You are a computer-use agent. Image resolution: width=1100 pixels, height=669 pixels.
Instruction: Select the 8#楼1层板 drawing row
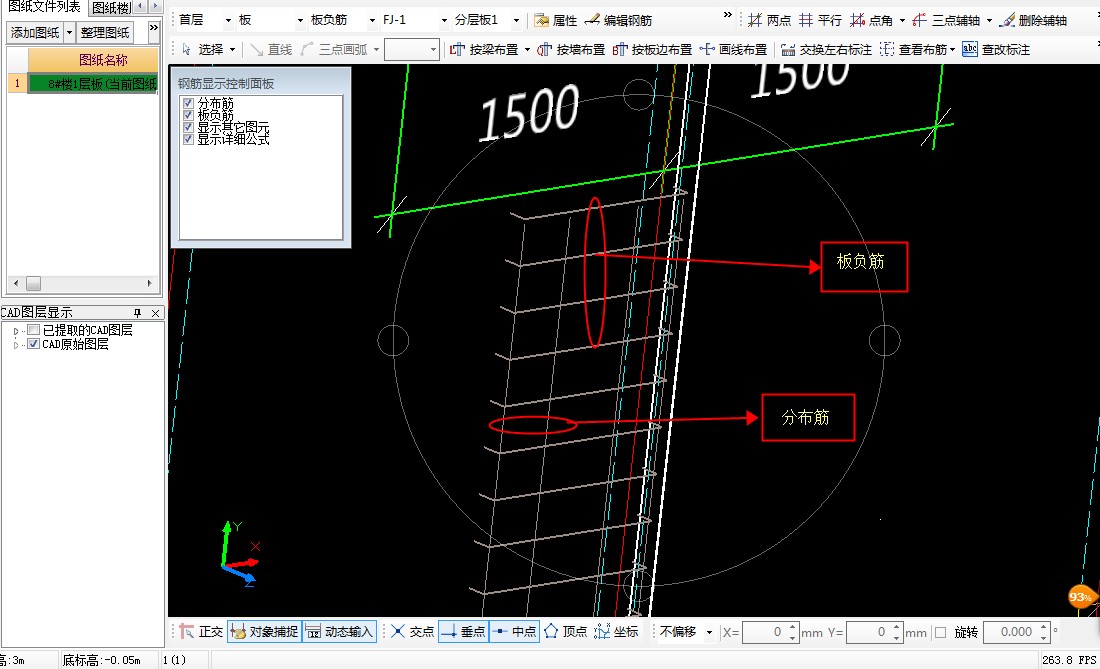tap(93, 83)
